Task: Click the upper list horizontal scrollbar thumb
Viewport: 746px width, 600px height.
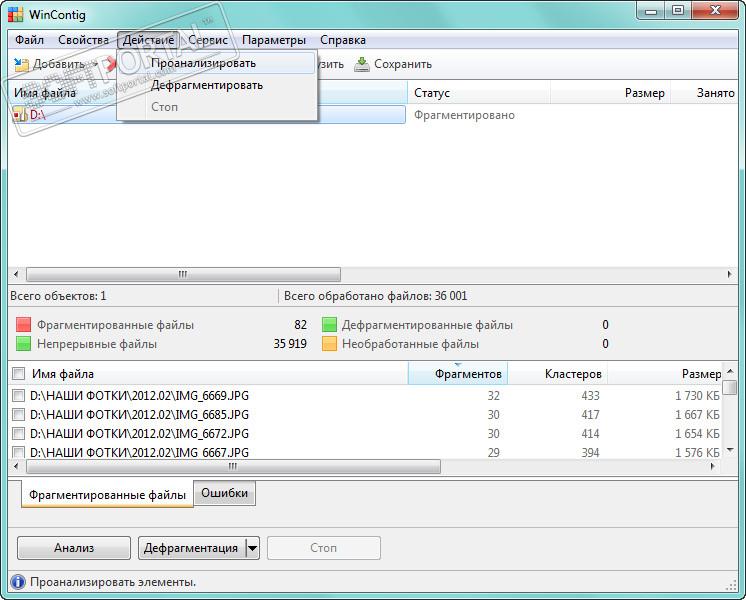Action: 183,274
